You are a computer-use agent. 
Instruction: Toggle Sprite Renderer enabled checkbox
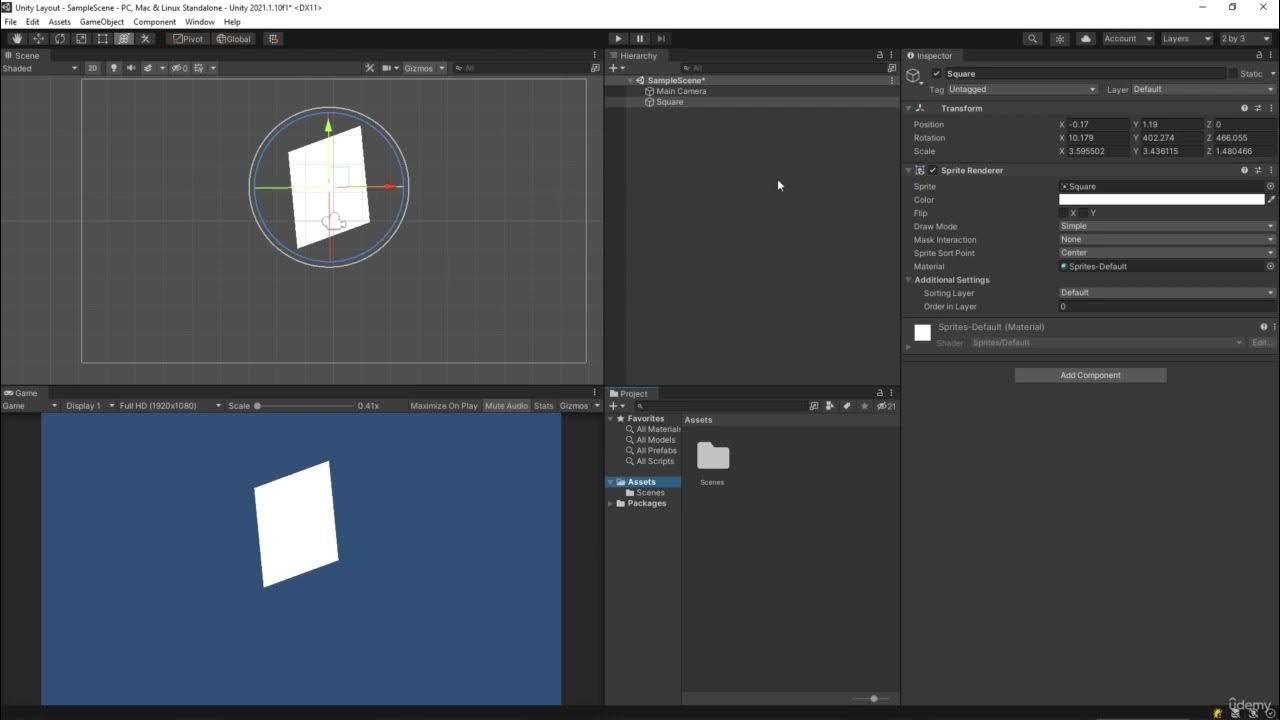pos(933,170)
